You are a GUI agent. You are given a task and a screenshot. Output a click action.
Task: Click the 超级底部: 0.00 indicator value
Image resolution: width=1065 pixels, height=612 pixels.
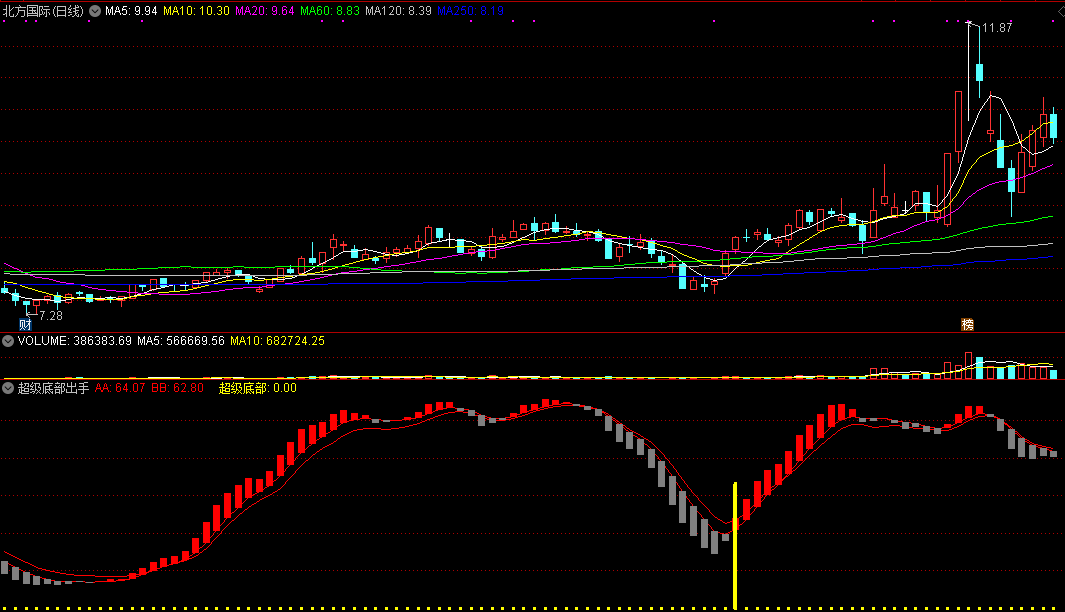(x=257, y=389)
